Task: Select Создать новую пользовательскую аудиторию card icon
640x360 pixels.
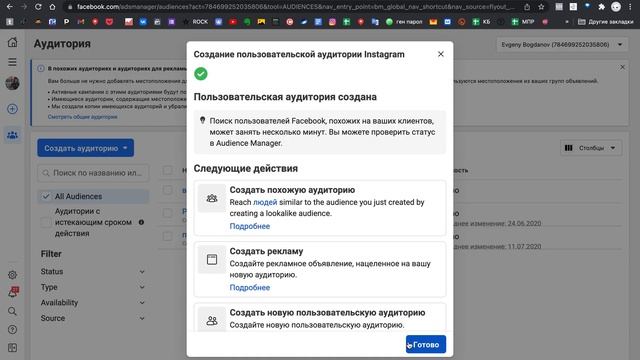Action: (x=212, y=320)
